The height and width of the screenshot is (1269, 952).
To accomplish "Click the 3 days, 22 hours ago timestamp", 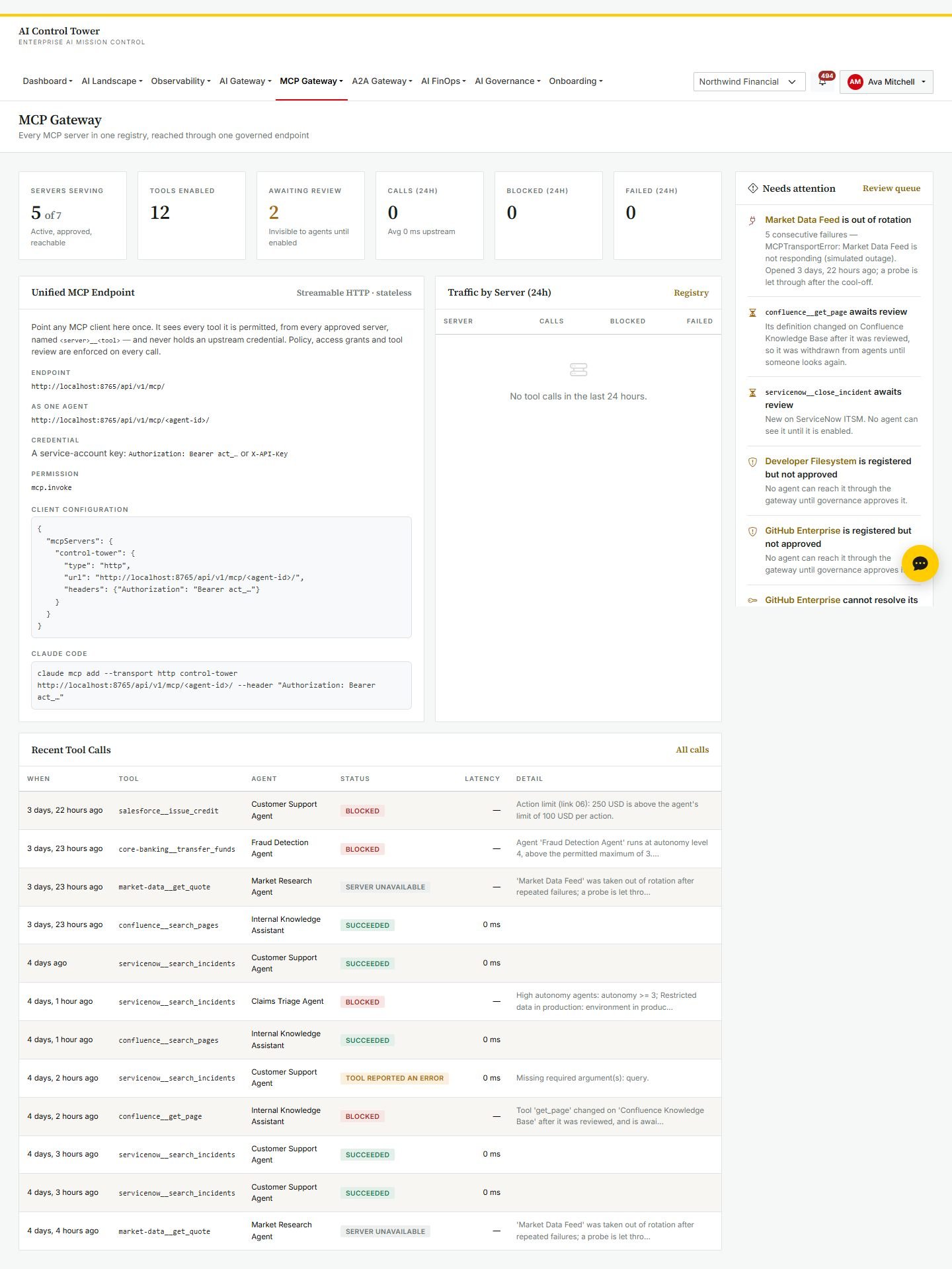I will pyautogui.click(x=65, y=811).
